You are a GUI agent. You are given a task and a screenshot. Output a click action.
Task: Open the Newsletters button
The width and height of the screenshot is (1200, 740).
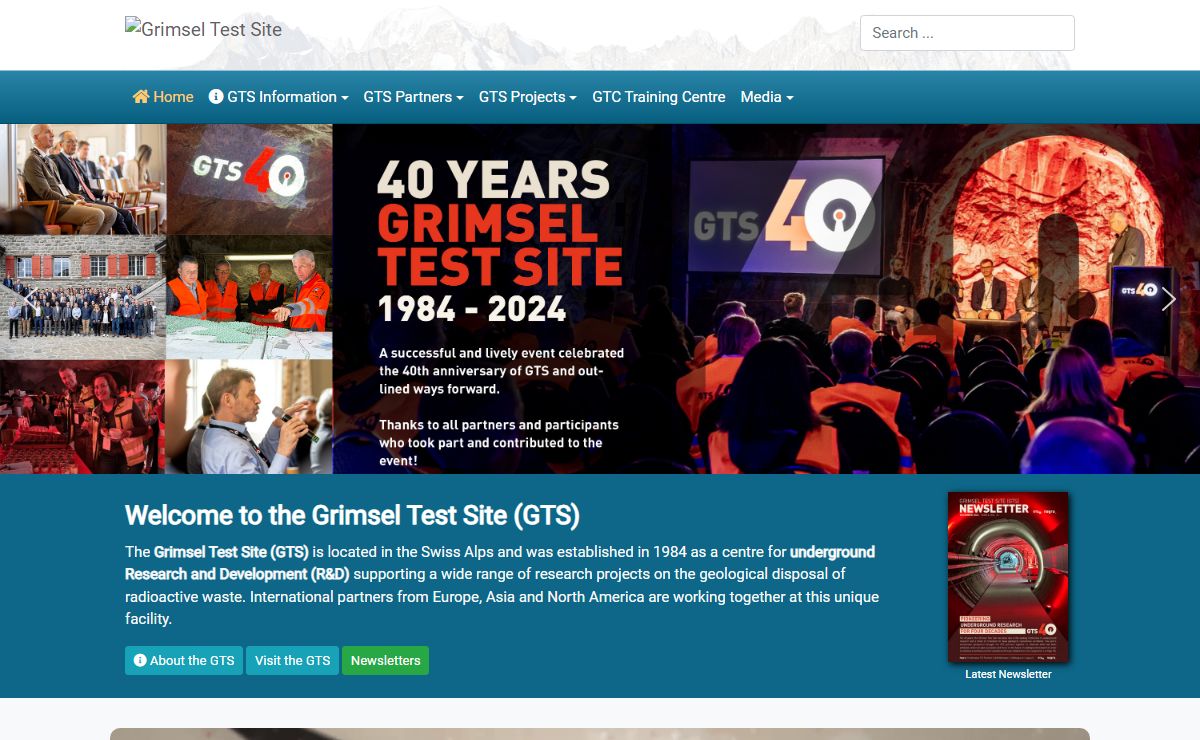pyautogui.click(x=385, y=660)
